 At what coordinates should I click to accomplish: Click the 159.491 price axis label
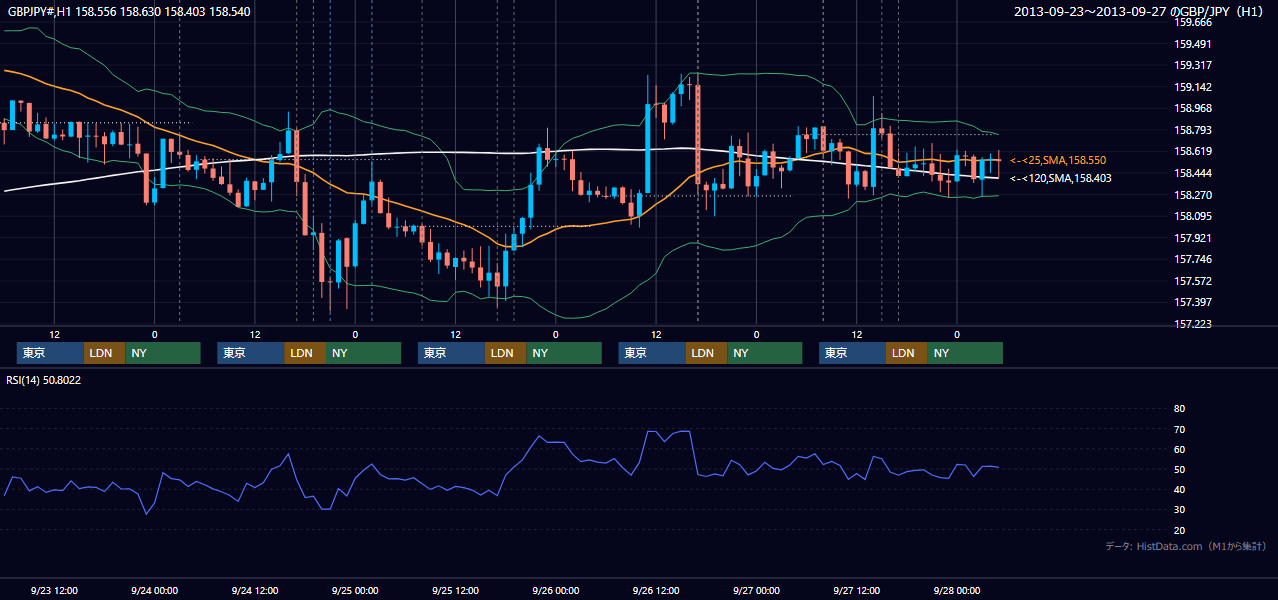click(1193, 44)
